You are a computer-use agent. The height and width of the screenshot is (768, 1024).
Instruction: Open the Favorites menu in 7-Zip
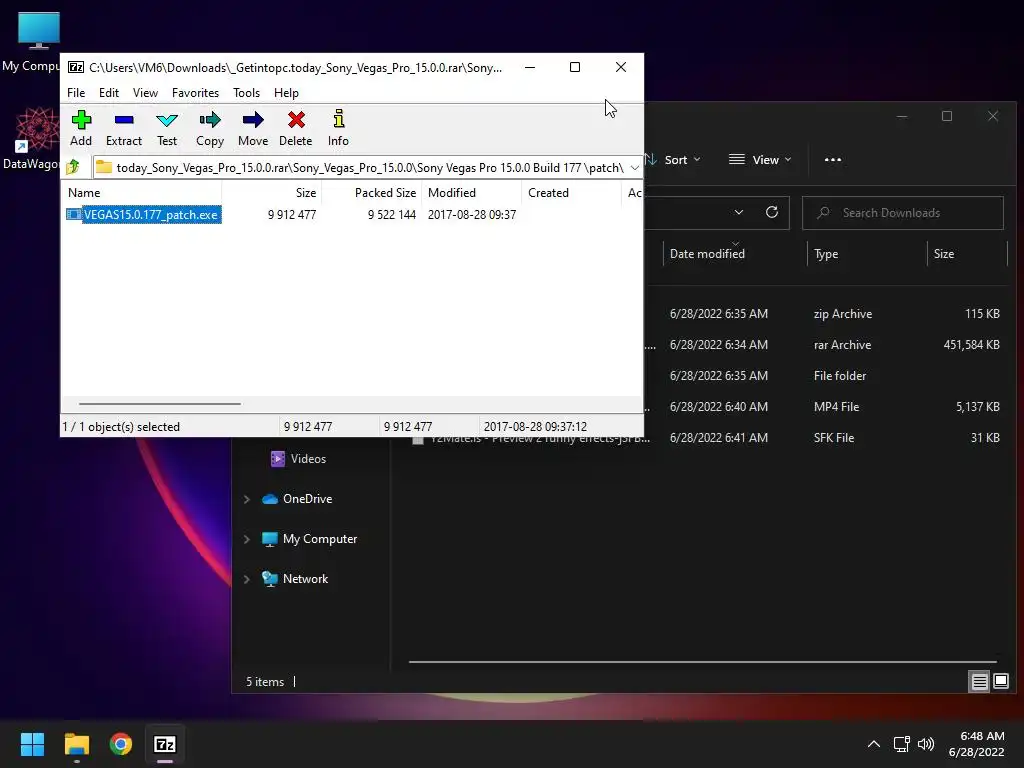[x=195, y=93]
